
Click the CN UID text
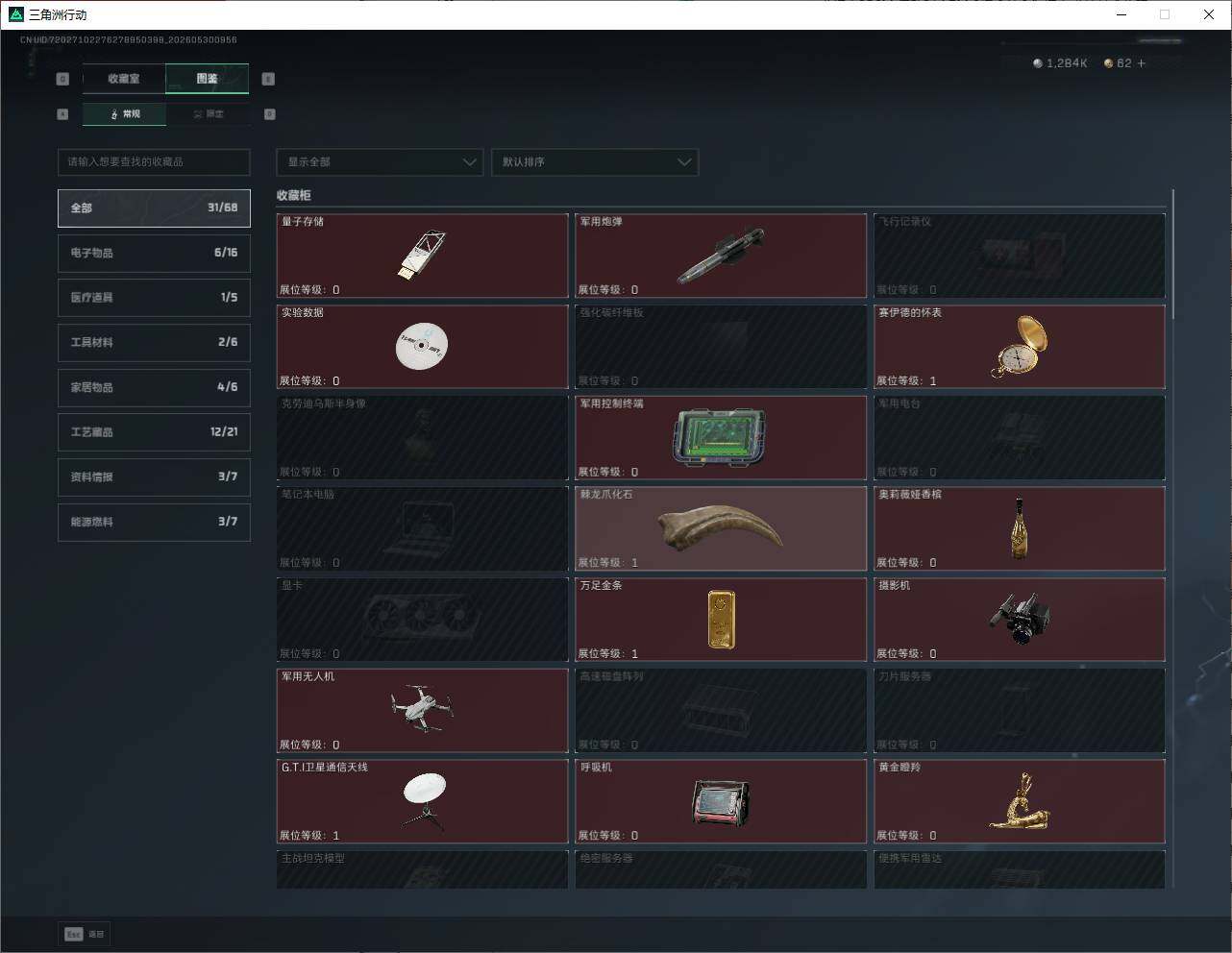pos(129,40)
